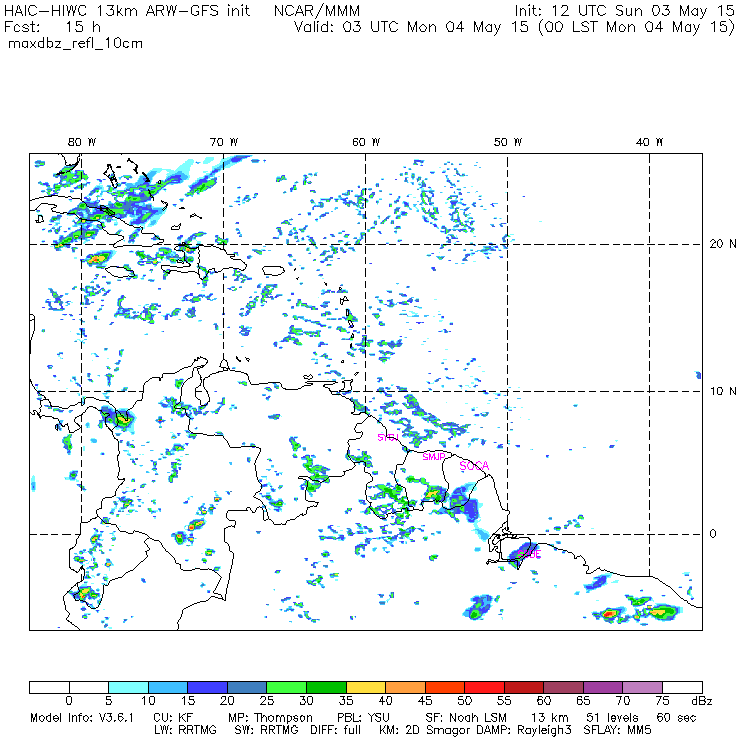
Task: Click the light blue 10–15 dBz legend swatch
Action: pos(168,687)
